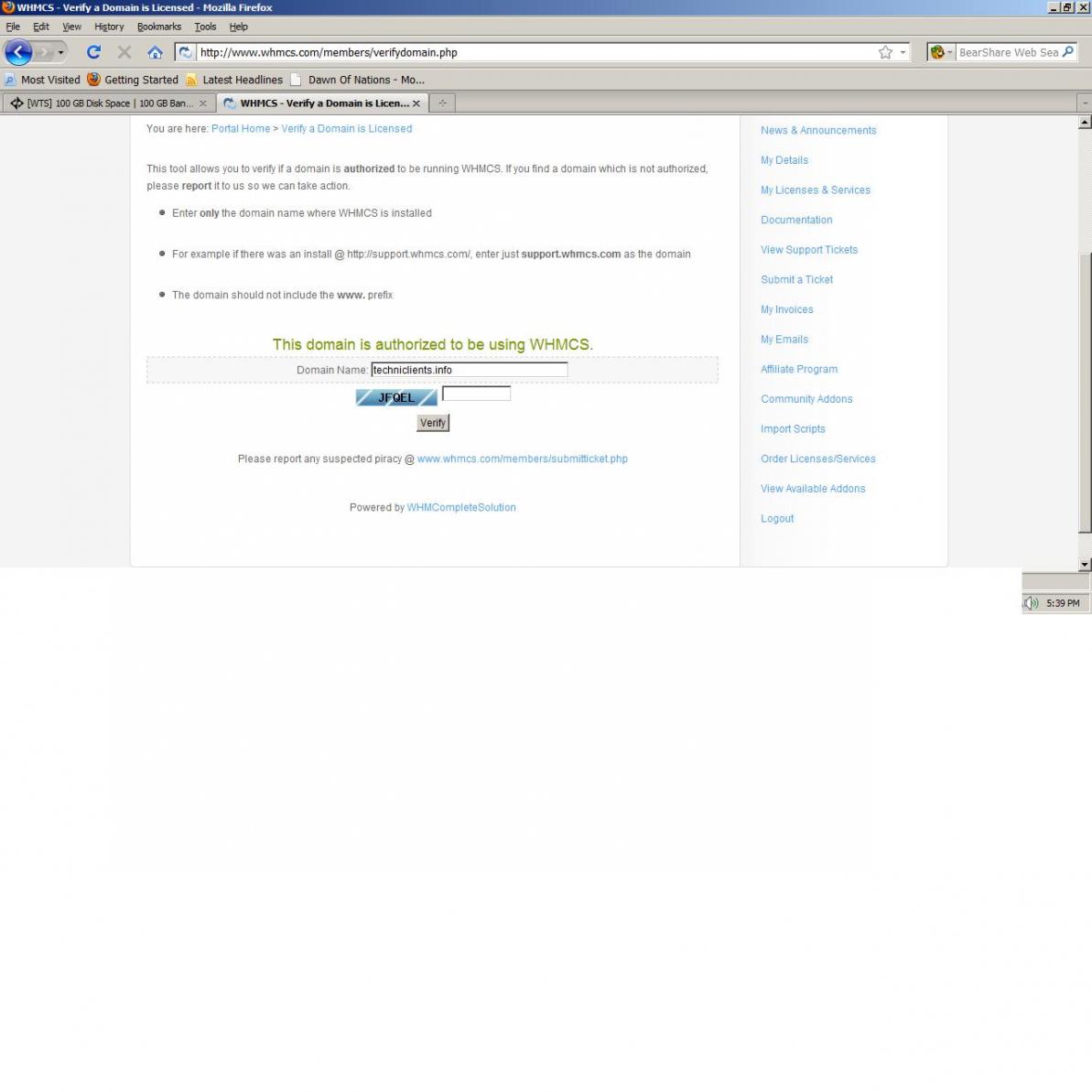Open the list all tabs dropdown
Viewport: 1092px width, 1092px height.
(1085, 103)
